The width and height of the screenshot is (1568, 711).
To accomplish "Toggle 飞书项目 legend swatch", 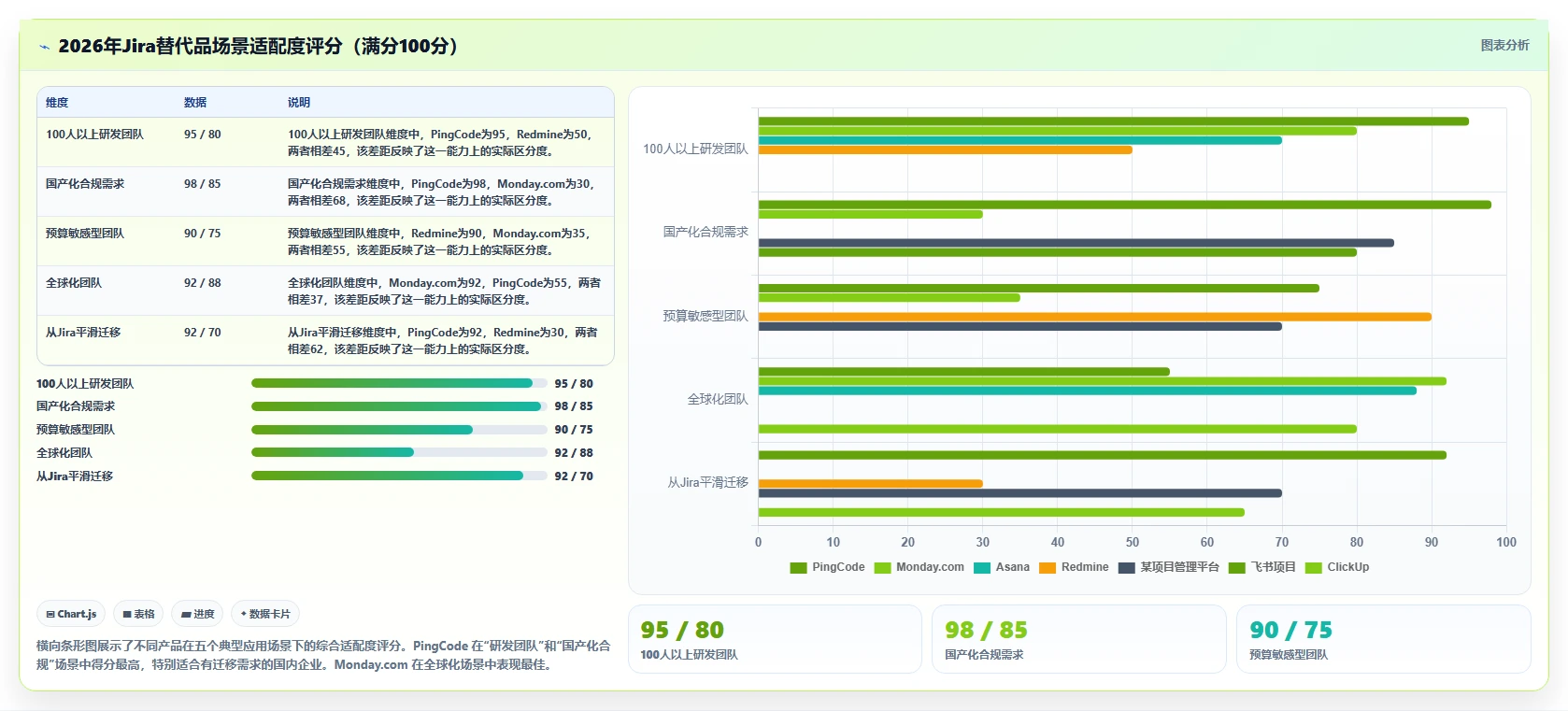I will [1237, 567].
